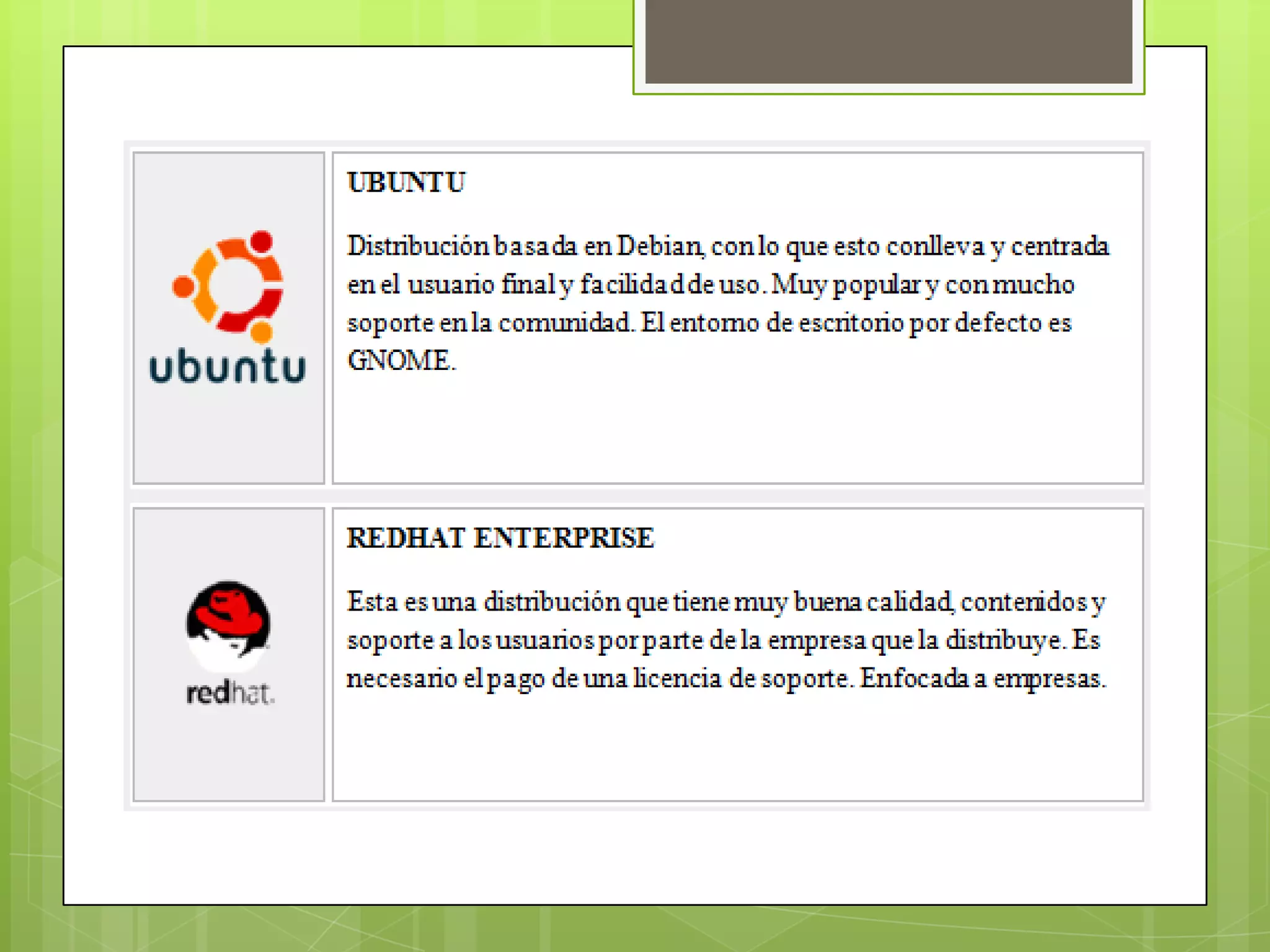This screenshot has width=1270, height=952.
Task: Click the line starting 'soporte a los usuarios'
Action: click(x=724, y=641)
